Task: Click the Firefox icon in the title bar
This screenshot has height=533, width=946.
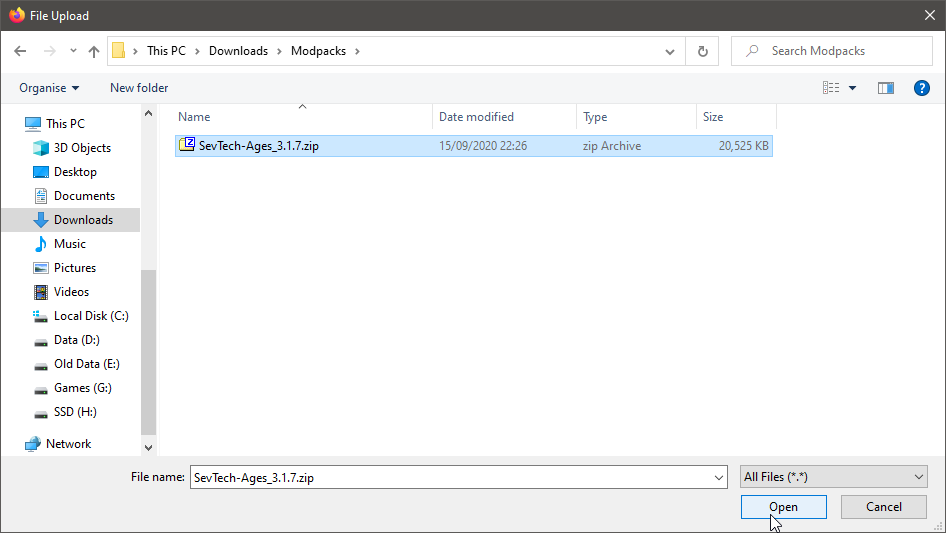Action: point(17,15)
